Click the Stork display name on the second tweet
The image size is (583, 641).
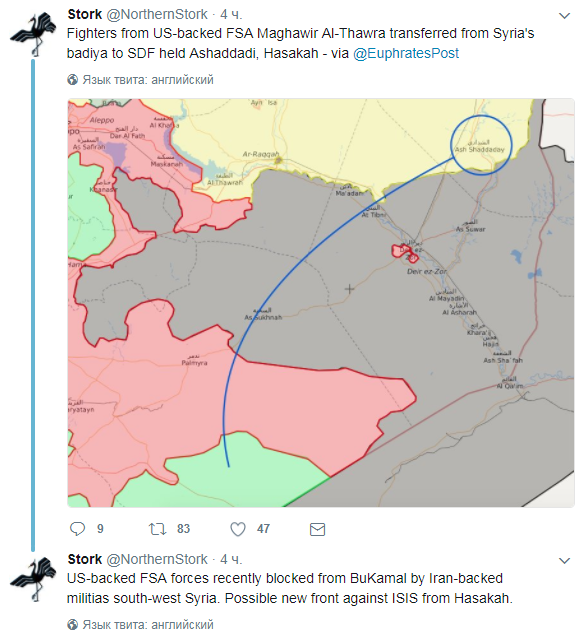click(85, 559)
